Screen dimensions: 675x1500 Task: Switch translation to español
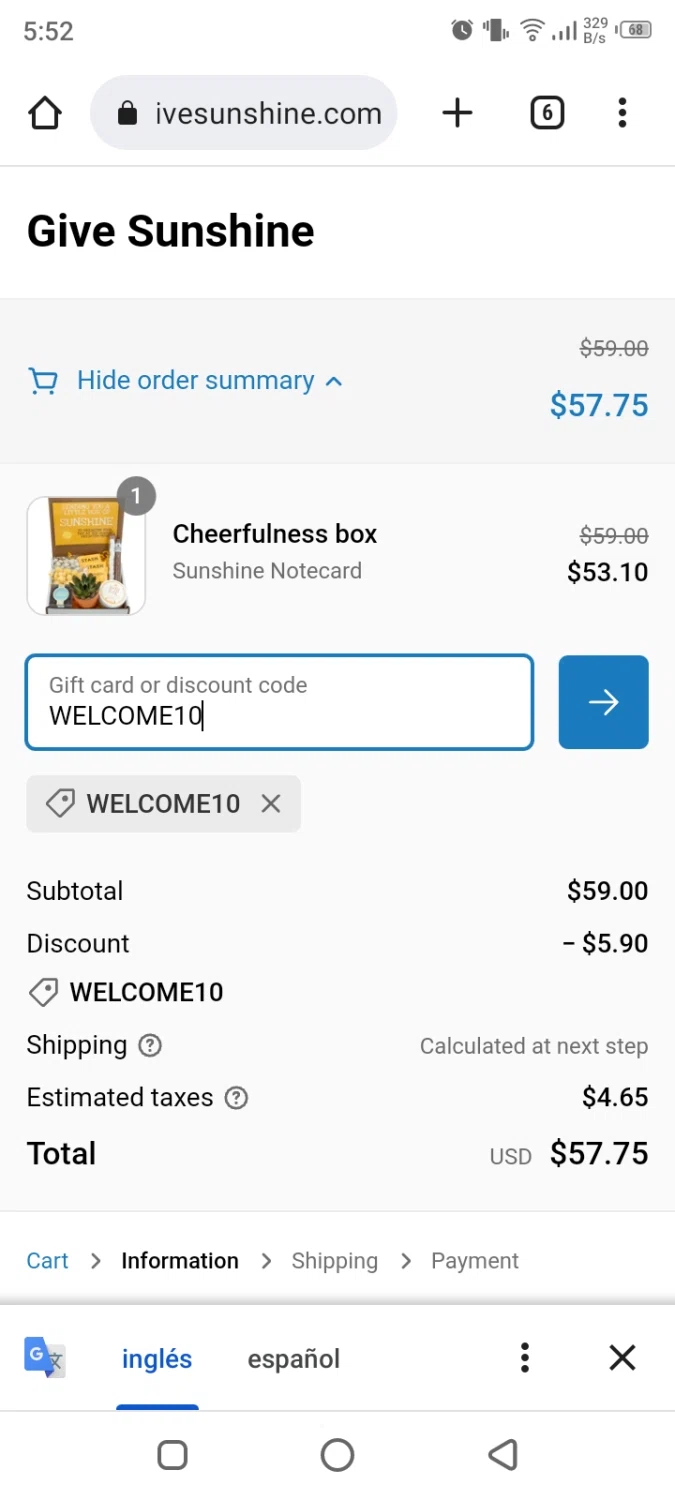point(294,1359)
